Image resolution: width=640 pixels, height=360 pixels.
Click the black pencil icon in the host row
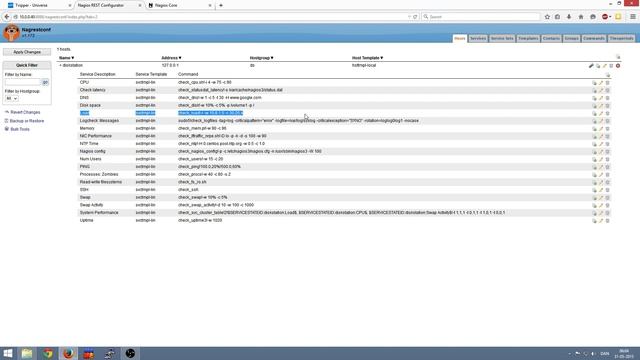point(591,66)
